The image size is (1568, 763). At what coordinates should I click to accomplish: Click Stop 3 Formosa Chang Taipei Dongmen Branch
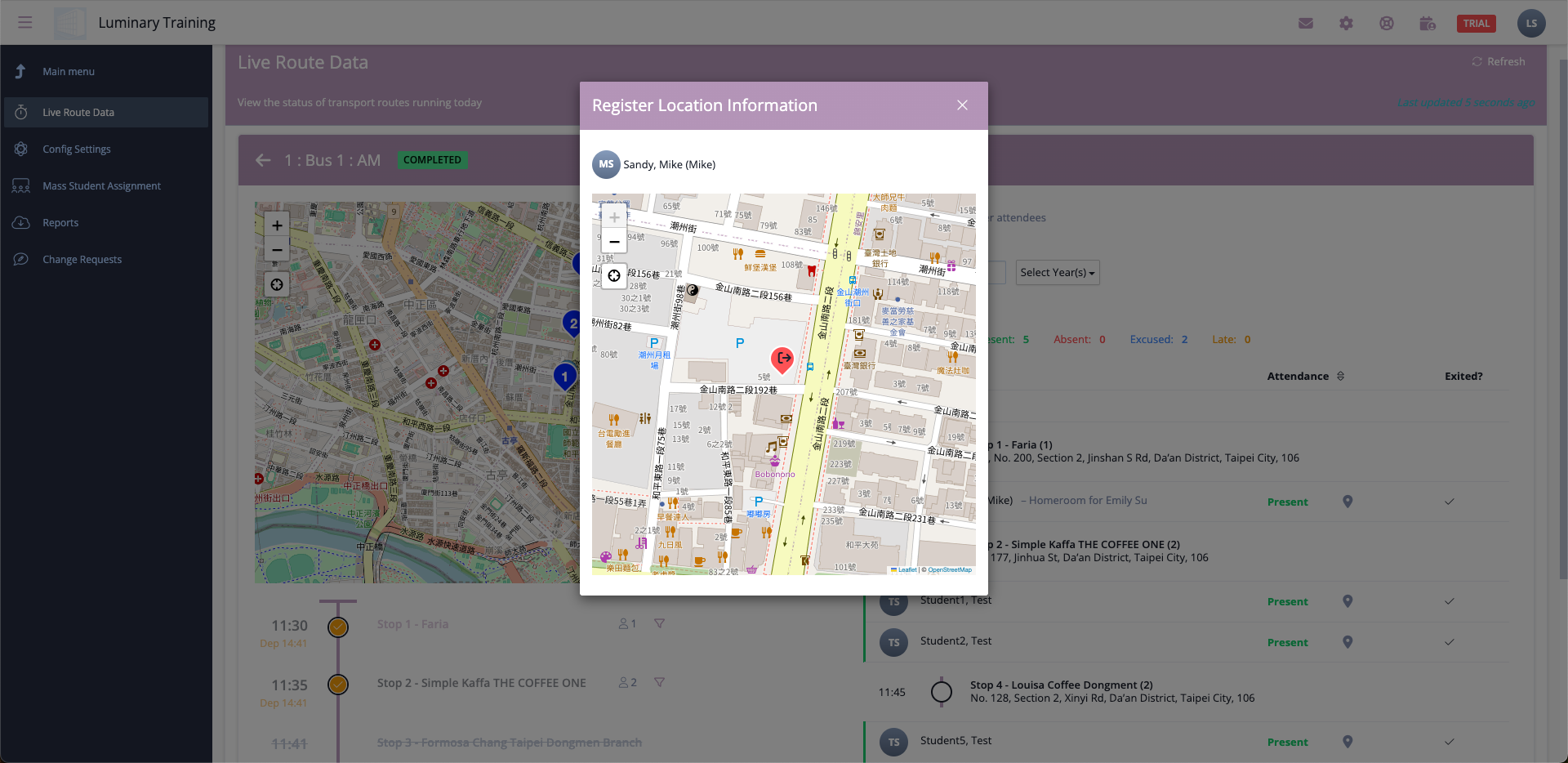509,743
